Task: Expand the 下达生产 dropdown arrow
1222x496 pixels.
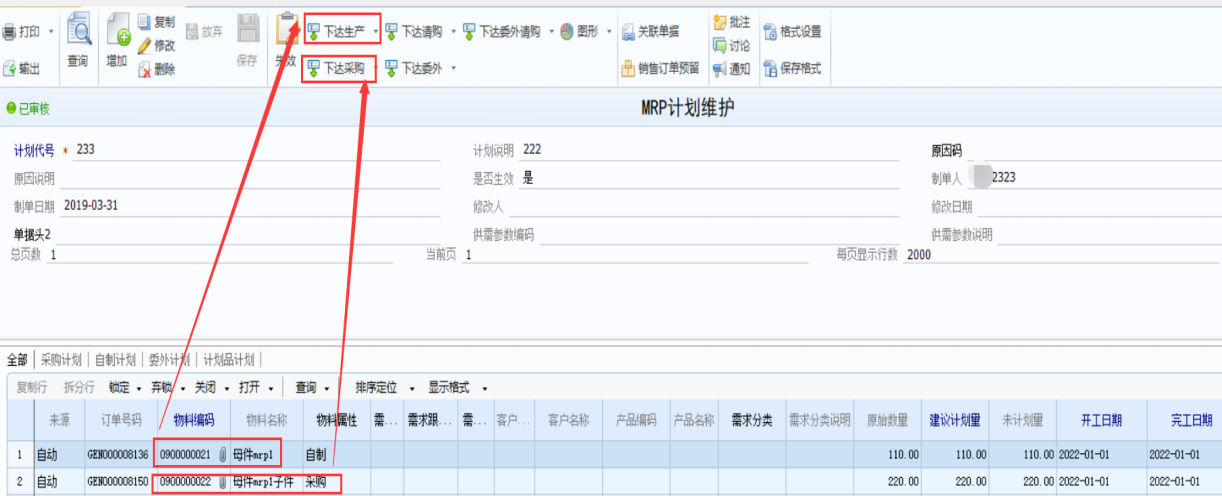Action: tap(375, 32)
